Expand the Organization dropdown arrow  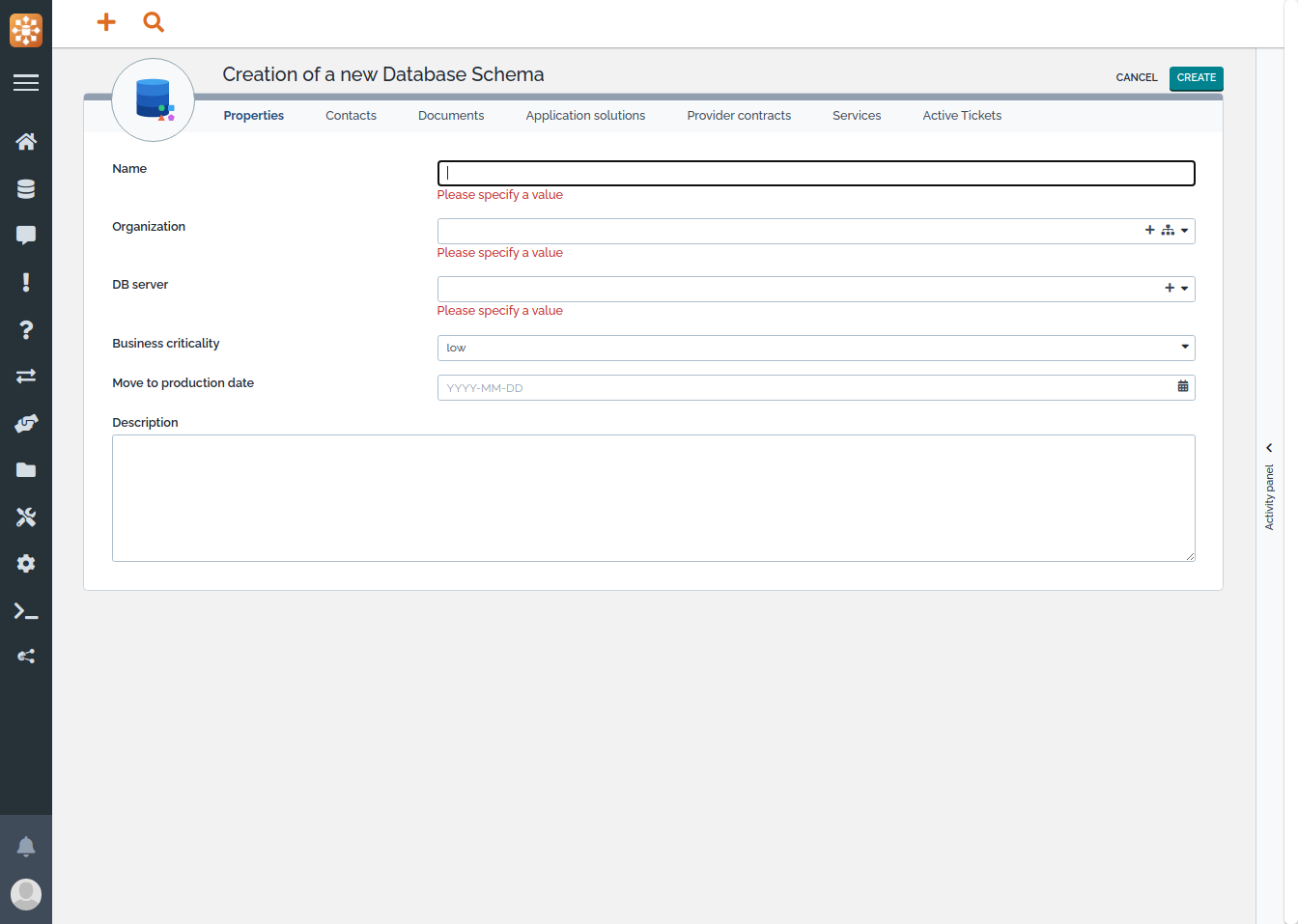click(x=1184, y=231)
